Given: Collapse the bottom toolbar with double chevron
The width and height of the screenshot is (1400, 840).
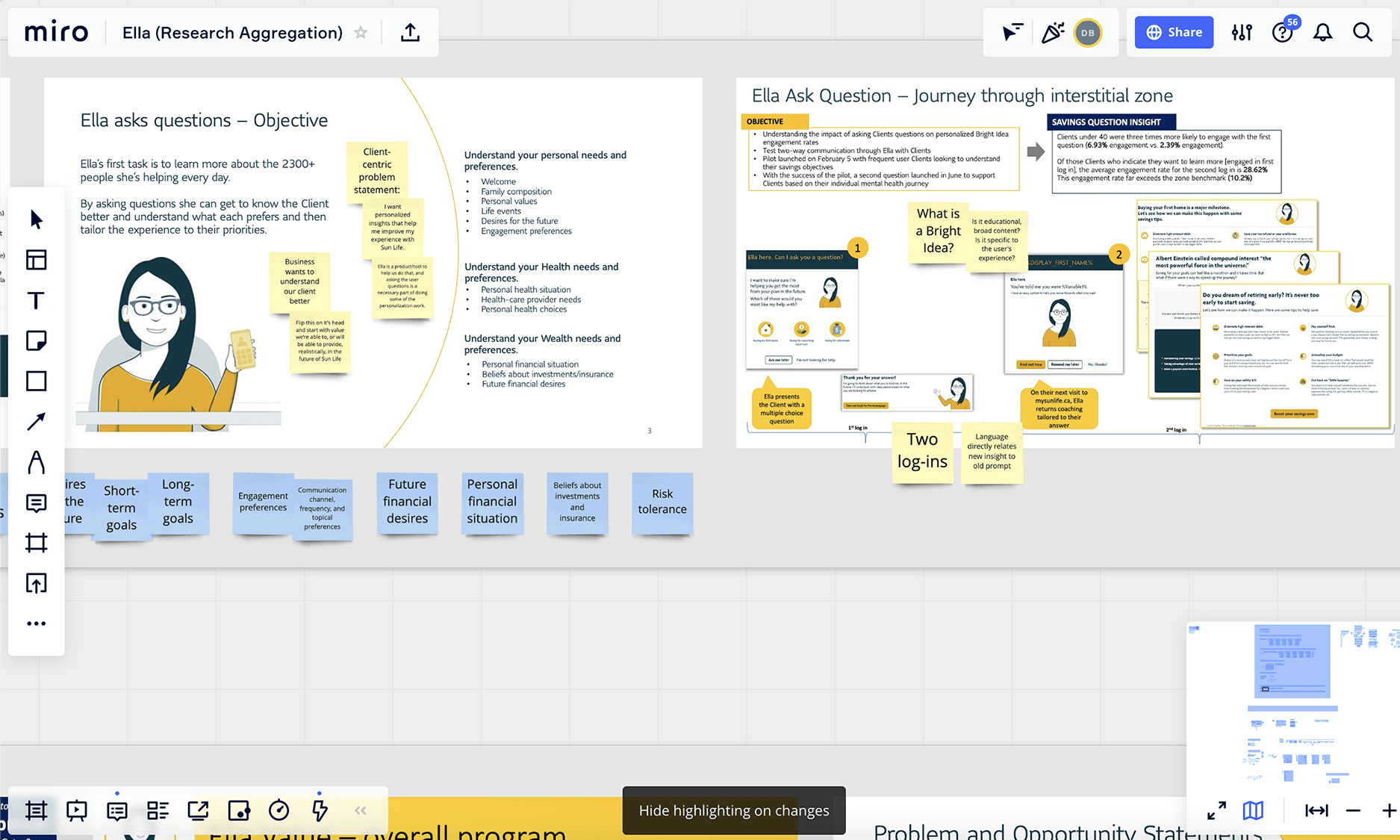Looking at the screenshot, I should (x=361, y=810).
